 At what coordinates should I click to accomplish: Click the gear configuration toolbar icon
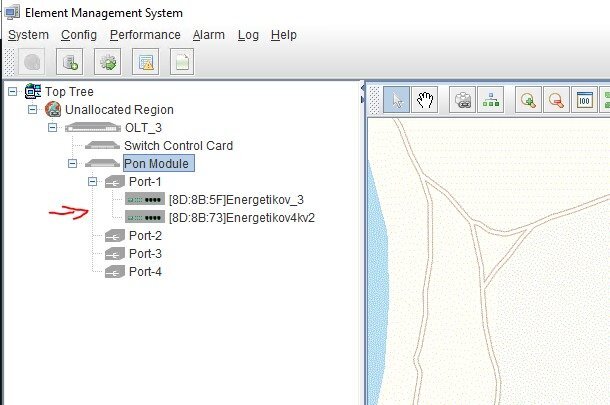108,62
